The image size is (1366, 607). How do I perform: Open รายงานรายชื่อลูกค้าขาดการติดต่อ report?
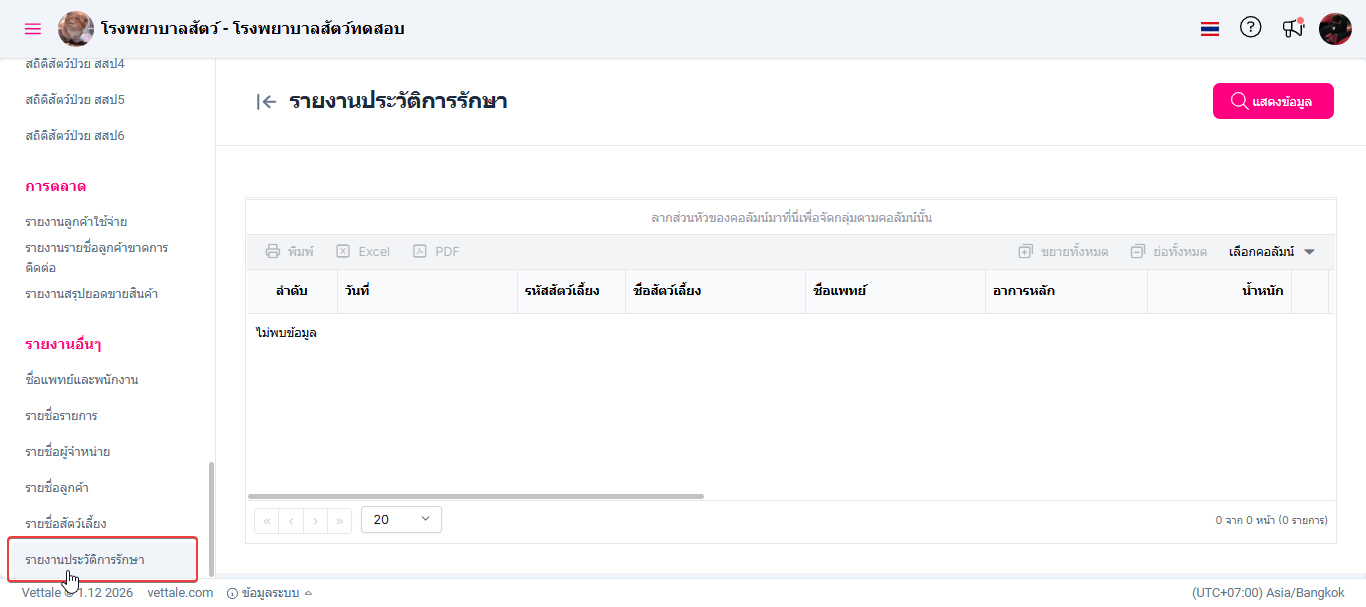point(97,258)
